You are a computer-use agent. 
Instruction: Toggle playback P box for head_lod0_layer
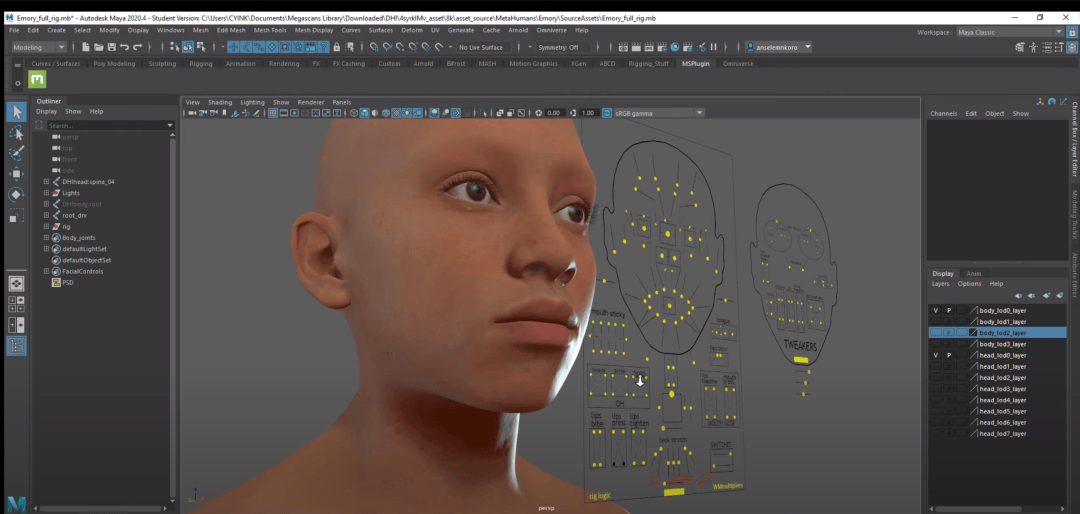pyautogui.click(x=948, y=355)
